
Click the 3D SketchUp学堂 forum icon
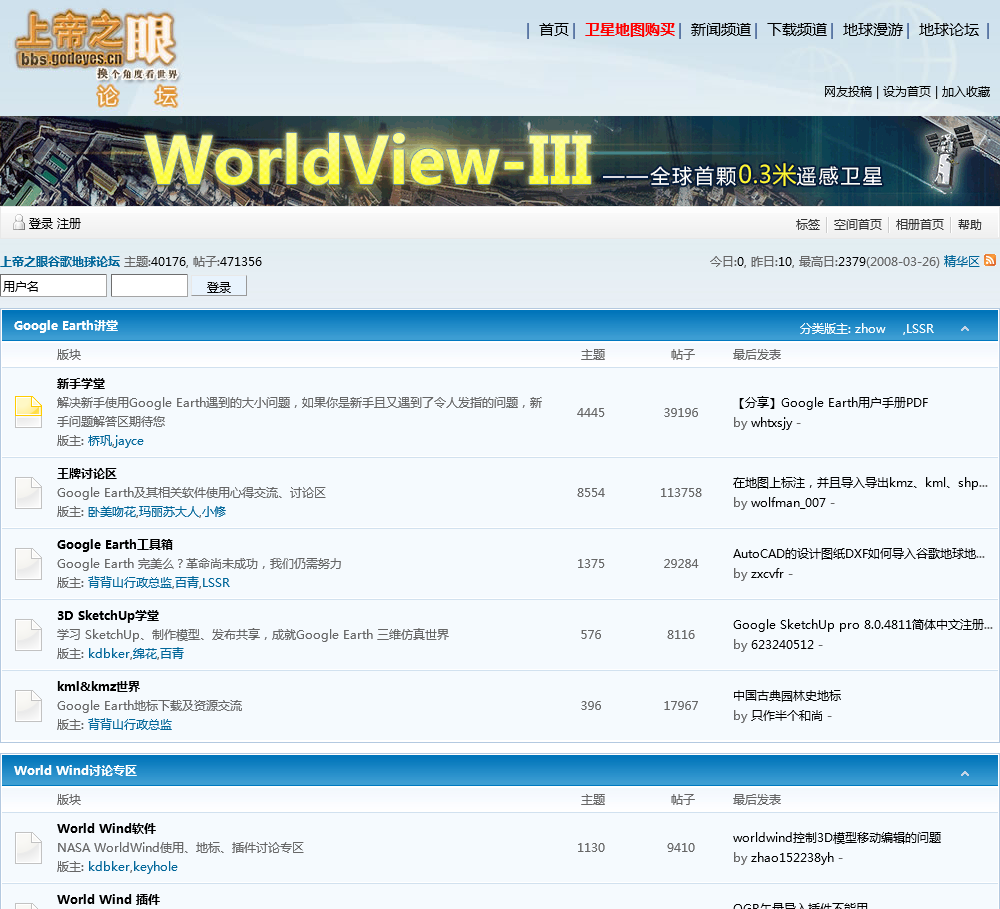tap(28, 635)
